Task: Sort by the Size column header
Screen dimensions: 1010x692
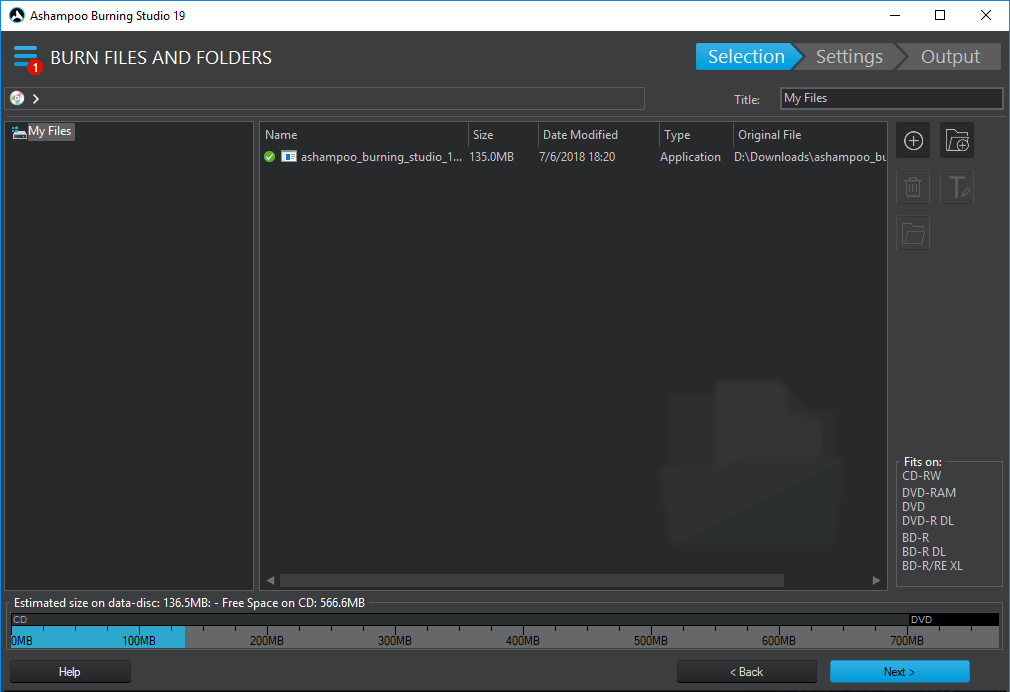Action: [503, 135]
